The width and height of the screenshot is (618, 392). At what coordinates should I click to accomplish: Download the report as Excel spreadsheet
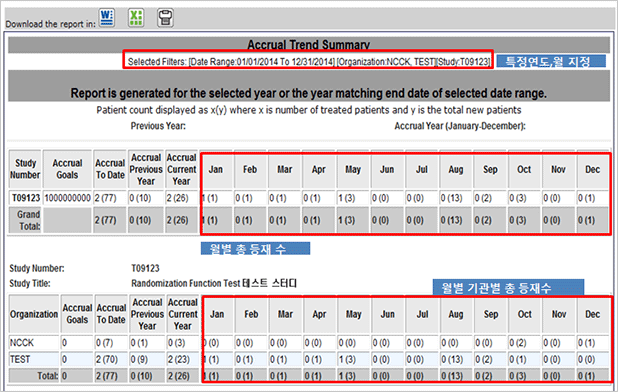pos(136,18)
